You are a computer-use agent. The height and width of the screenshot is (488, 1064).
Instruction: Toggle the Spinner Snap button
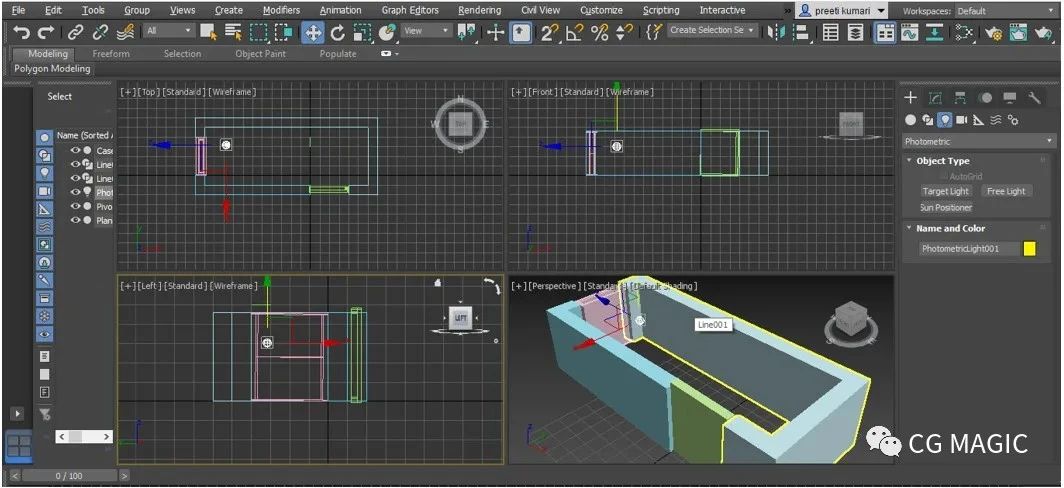624,32
